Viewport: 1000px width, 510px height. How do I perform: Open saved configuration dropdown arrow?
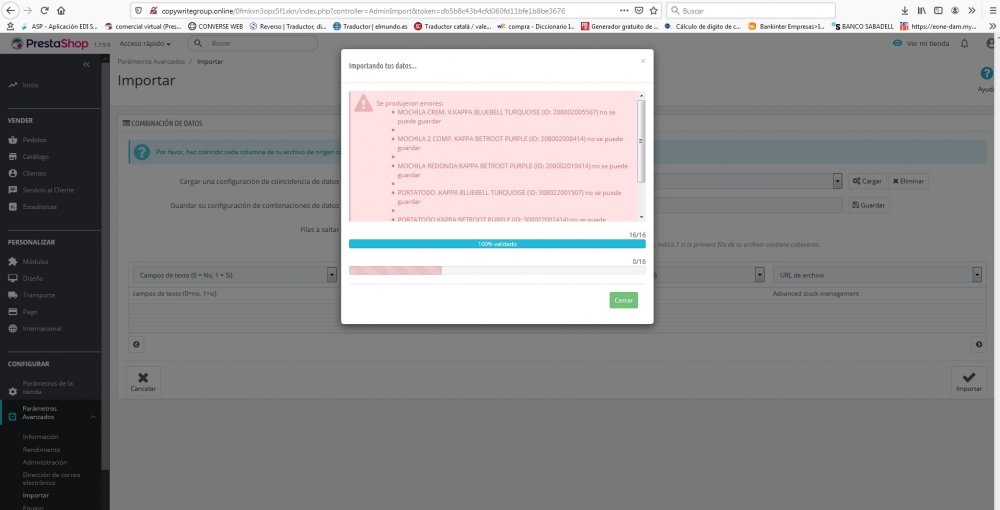pyautogui.click(x=837, y=181)
